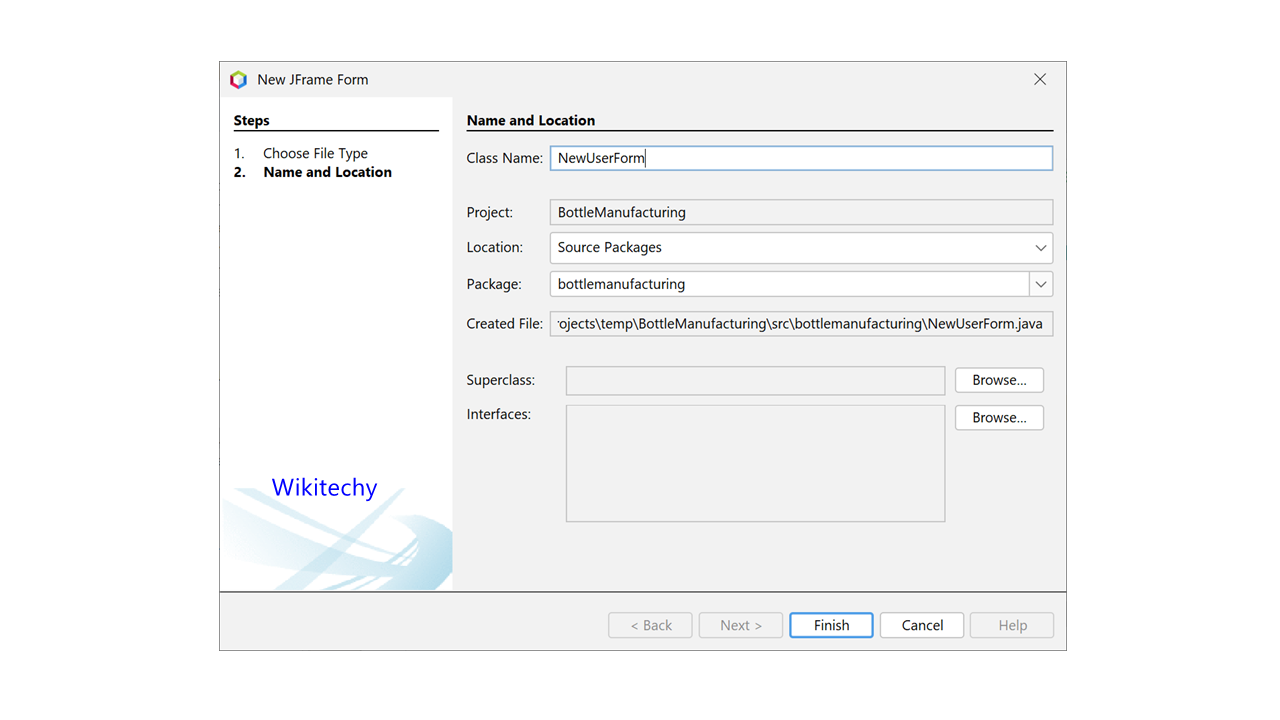Place cursor in the Class Name field
This screenshot has width=1280, height=720.
(800, 157)
